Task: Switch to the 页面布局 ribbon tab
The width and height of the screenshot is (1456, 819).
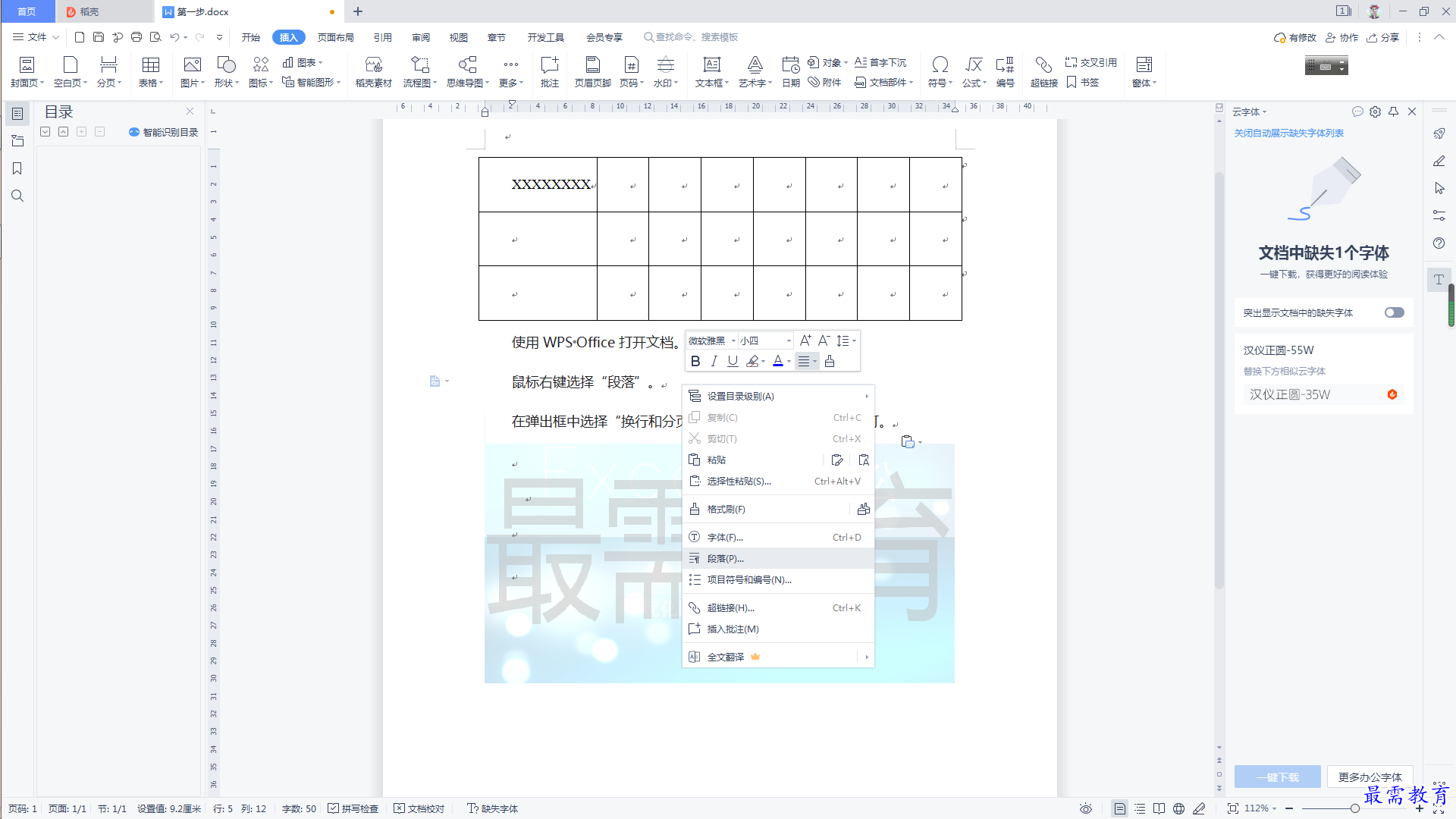Action: pos(335,37)
